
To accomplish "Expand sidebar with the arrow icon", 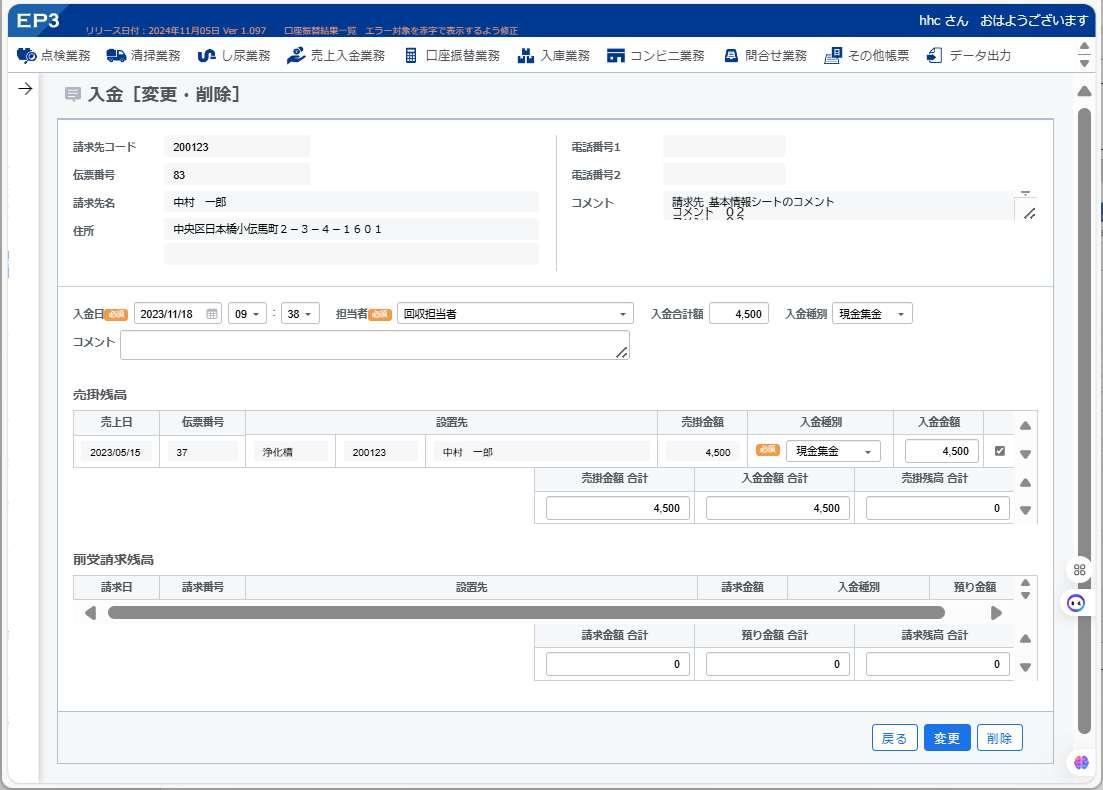I will (x=25, y=89).
